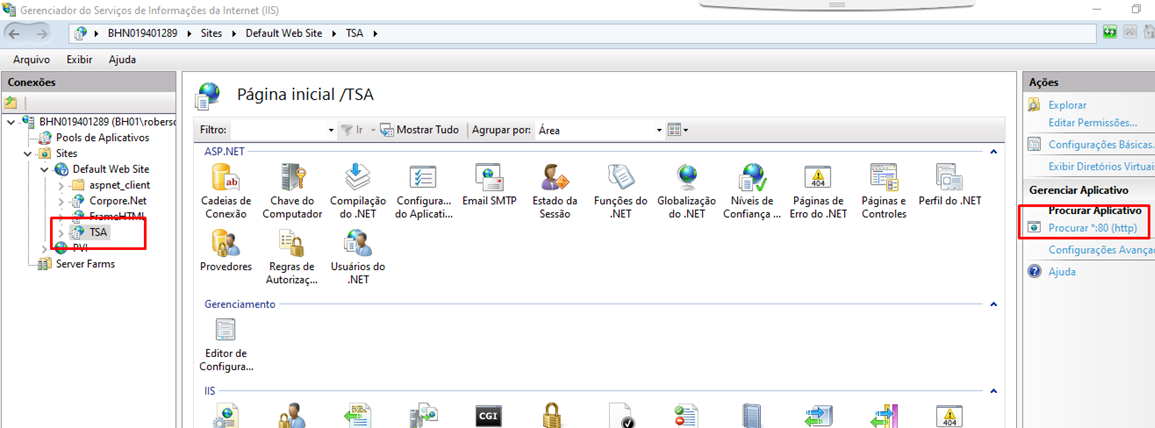Select the TSA application in tree
The width and height of the screenshot is (1155, 428).
click(98, 232)
